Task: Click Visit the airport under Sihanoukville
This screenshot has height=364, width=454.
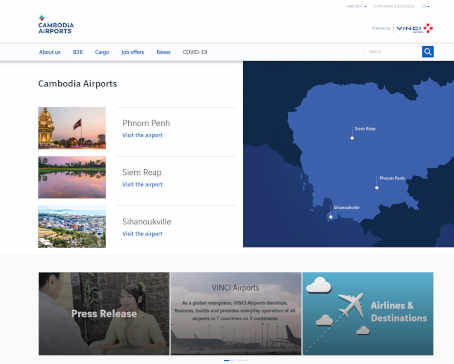Action: 142,234
